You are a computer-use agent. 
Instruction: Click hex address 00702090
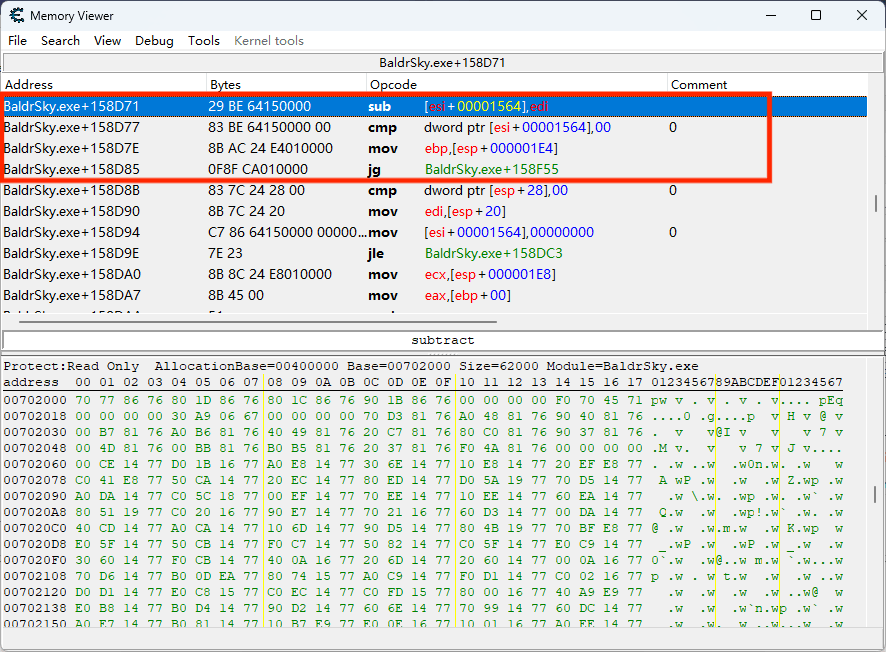click(35, 496)
